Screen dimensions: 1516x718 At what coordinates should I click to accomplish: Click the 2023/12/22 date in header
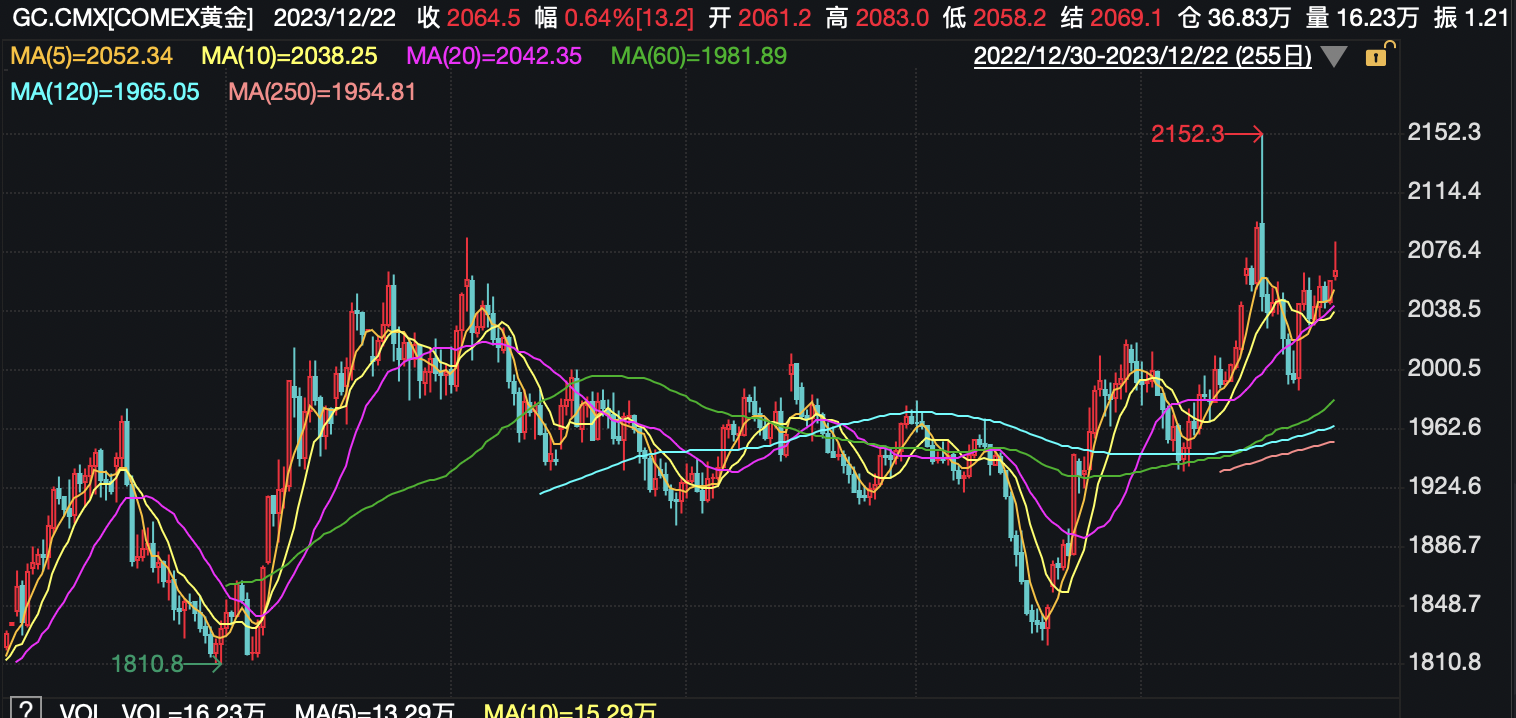coord(335,18)
